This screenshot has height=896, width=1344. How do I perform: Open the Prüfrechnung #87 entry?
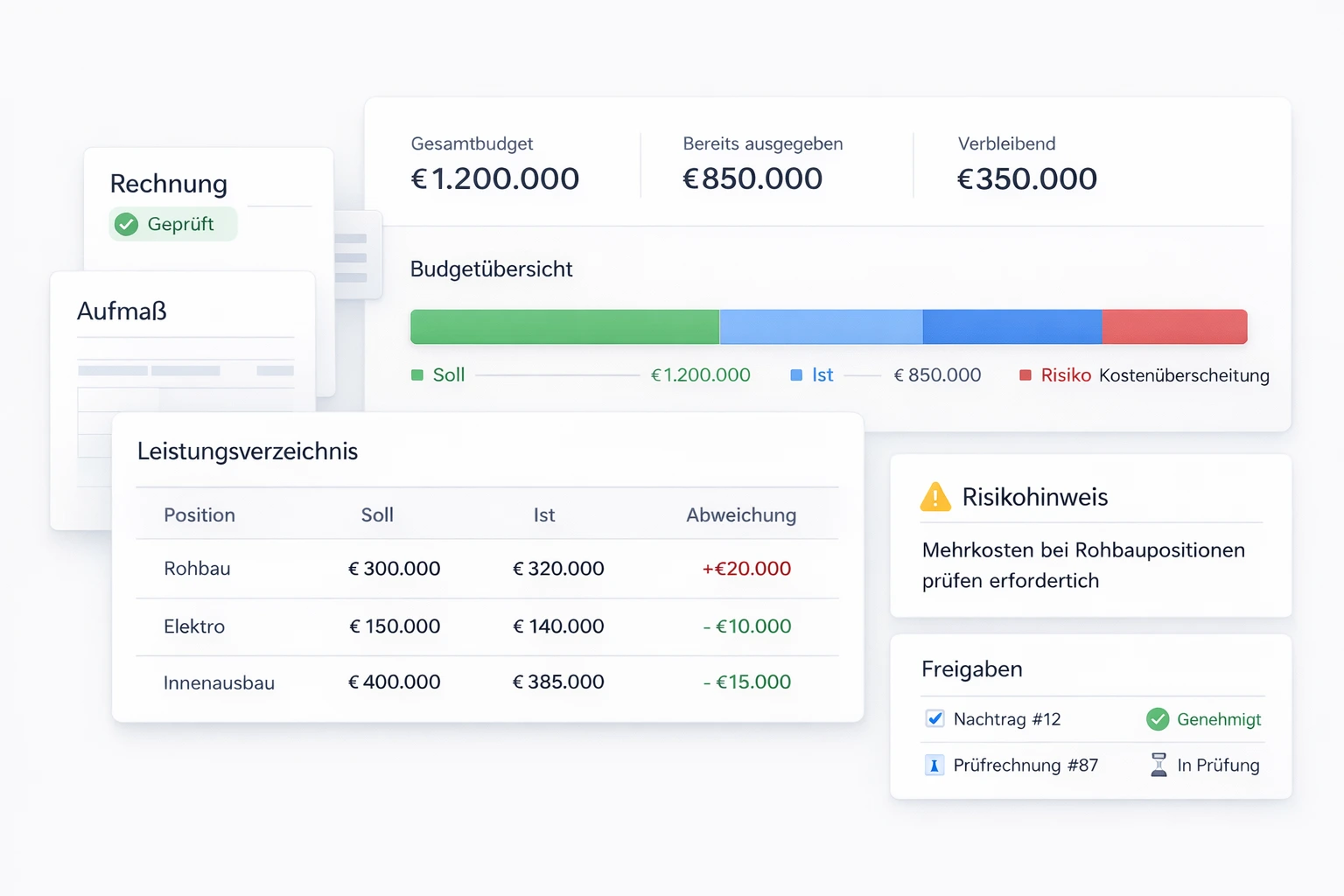pyautogui.click(x=1025, y=766)
